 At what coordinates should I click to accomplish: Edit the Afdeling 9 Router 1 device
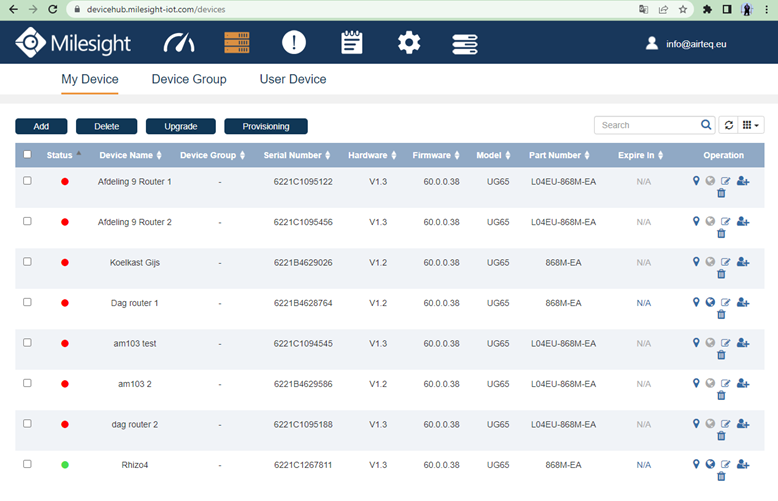(x=725, y=181)
